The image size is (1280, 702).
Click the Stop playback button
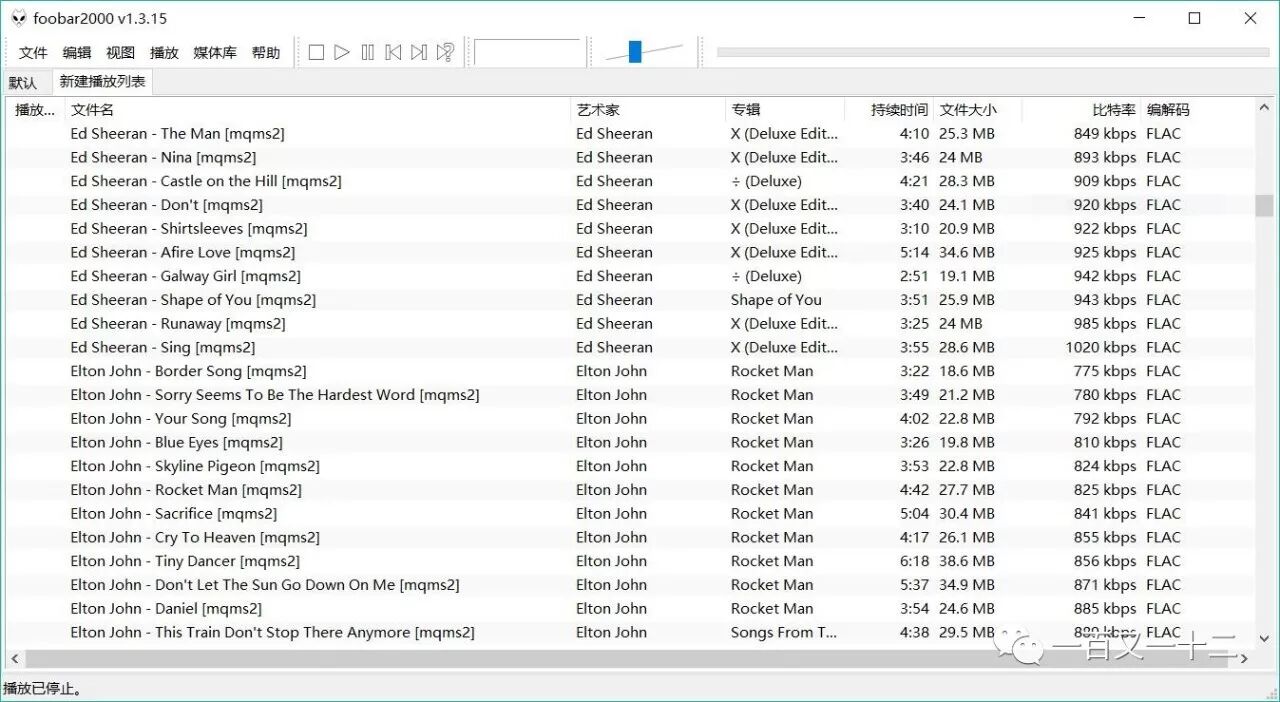click(x=316, y=52)
